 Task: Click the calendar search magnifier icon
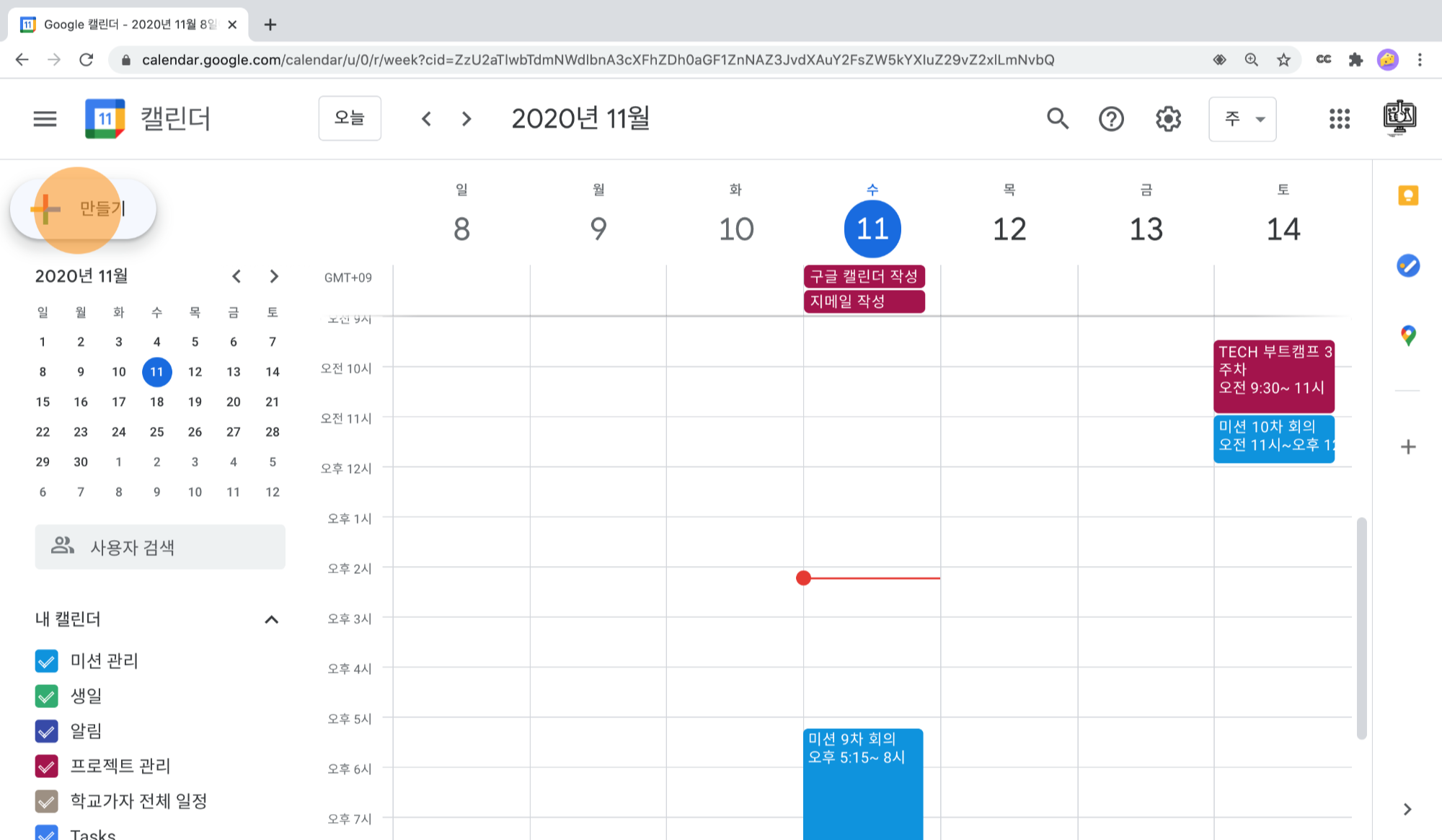pos(1057,118)
